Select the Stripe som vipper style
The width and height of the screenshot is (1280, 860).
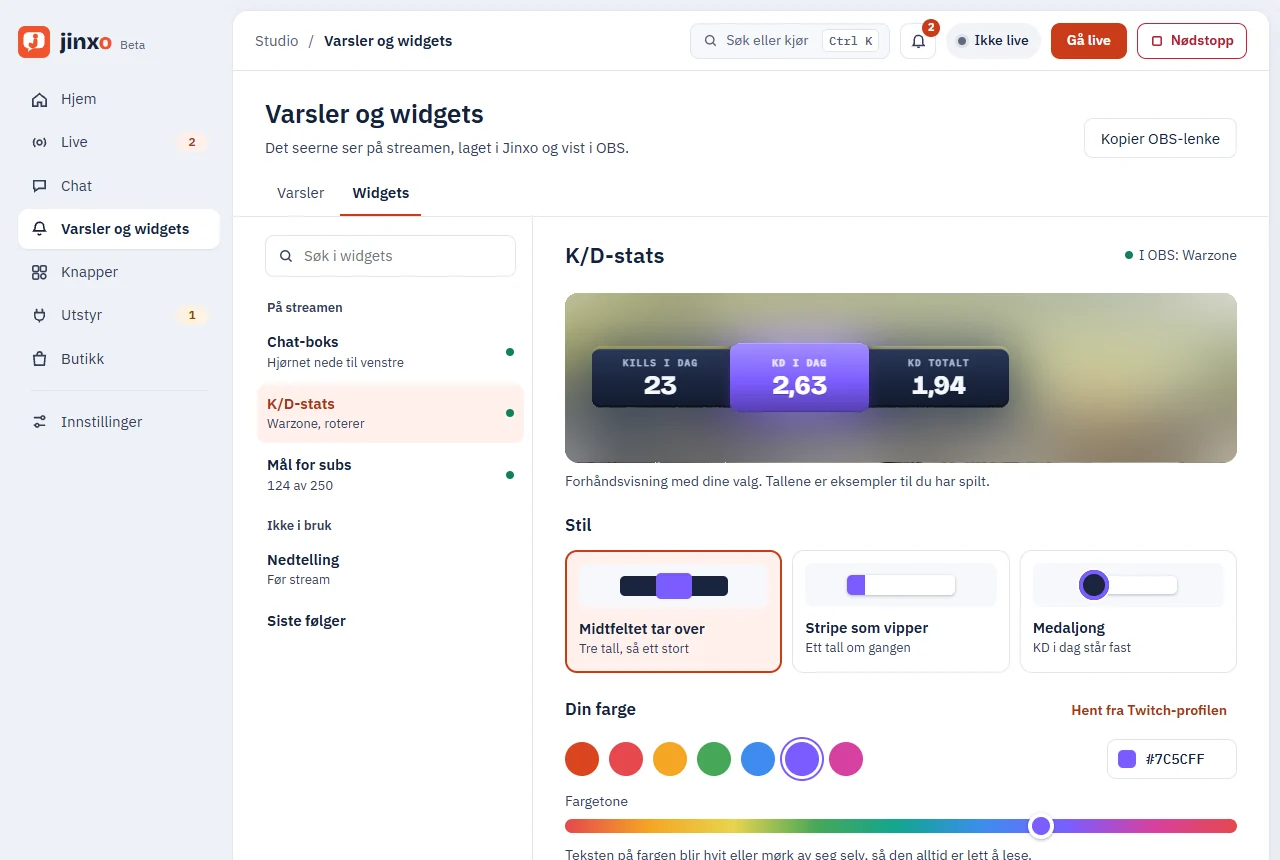coord(900,611)
